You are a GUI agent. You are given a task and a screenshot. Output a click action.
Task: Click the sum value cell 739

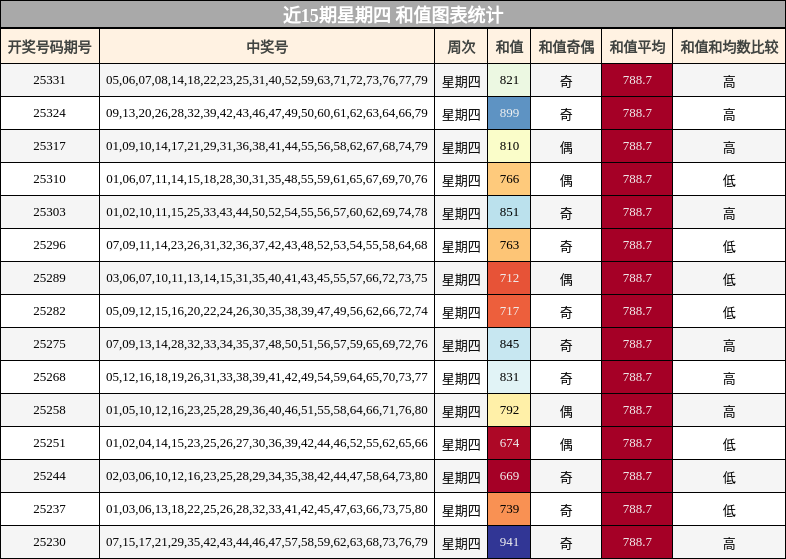point(509,509)
